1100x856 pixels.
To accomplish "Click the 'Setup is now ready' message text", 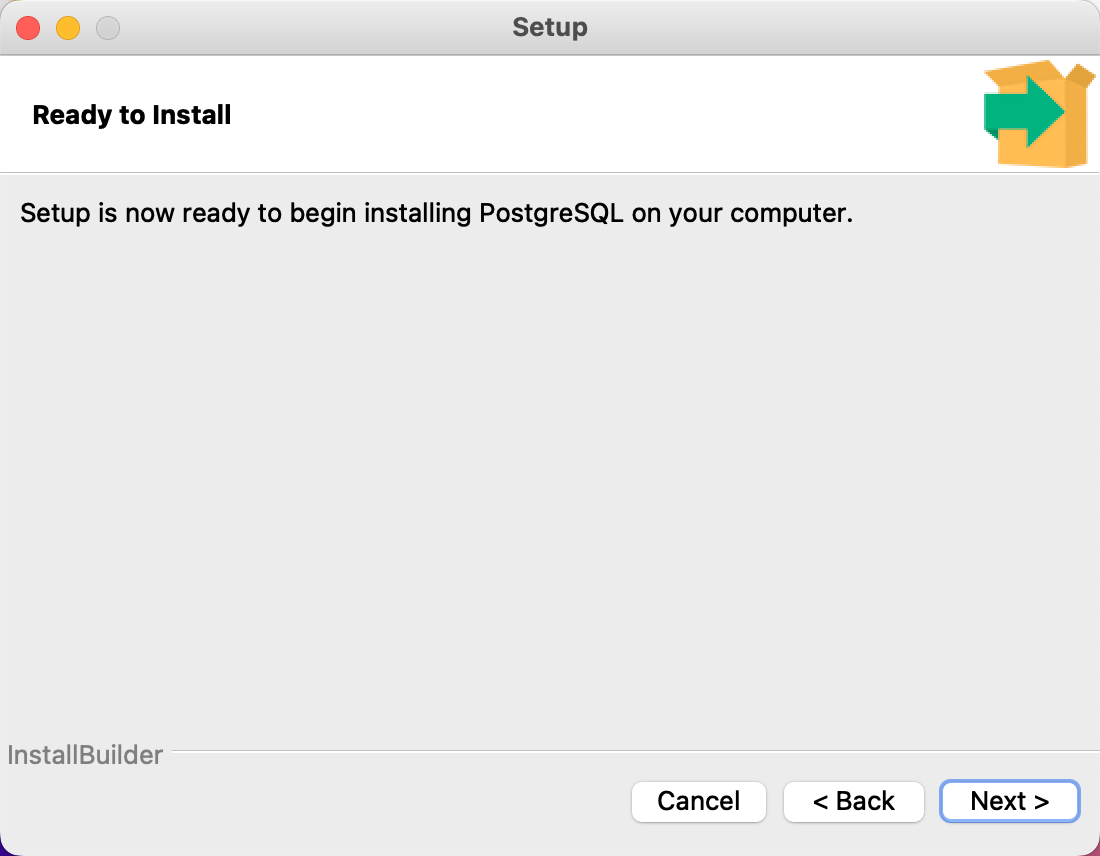I will tap(436, 213).
